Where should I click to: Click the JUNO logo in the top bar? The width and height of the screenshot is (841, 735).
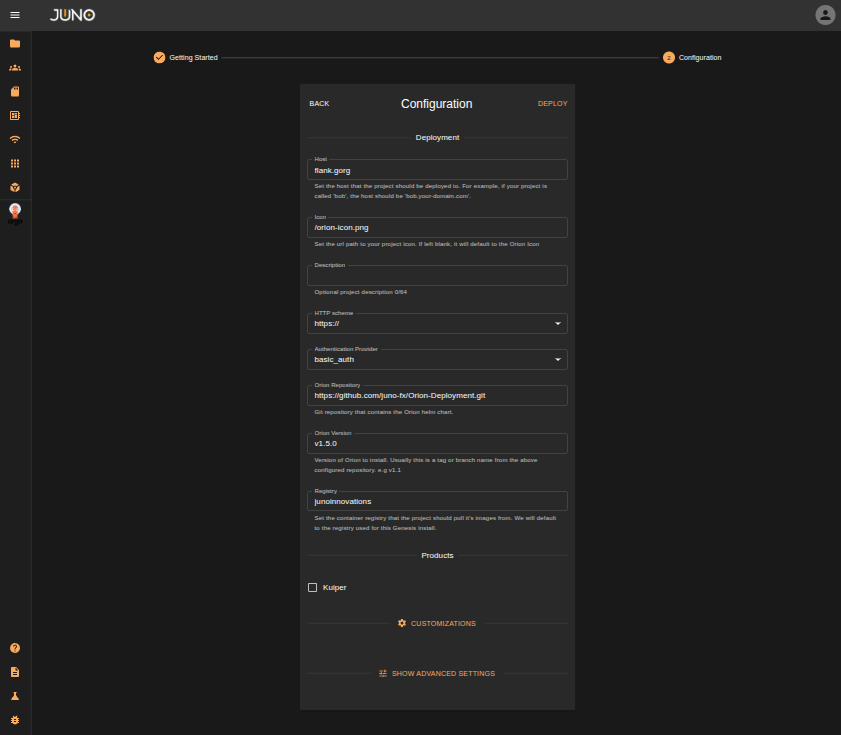72,15
